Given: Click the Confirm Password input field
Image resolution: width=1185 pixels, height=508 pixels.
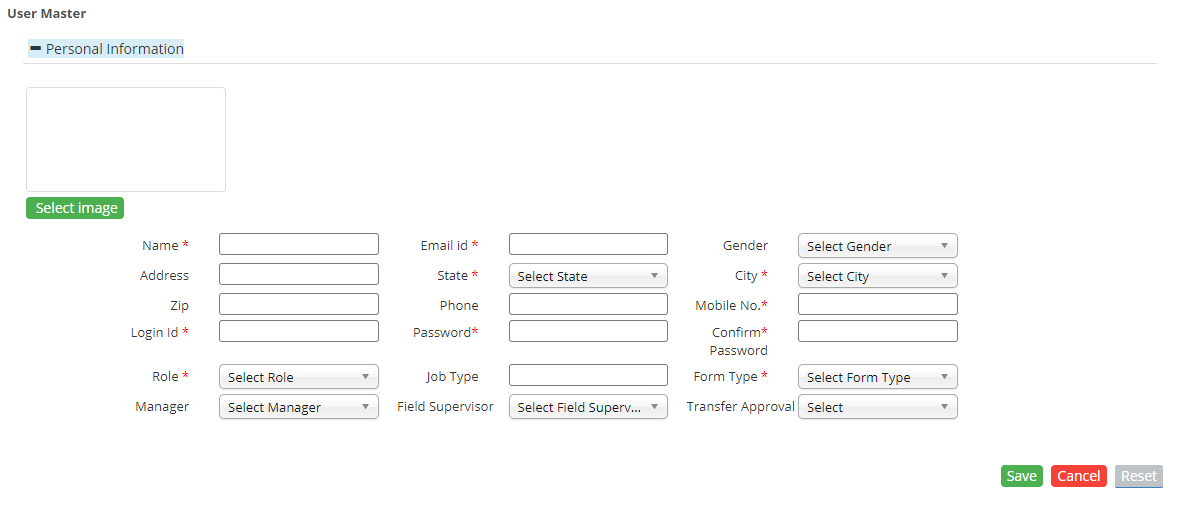Looking at the screenshot, I should (877, 331).
